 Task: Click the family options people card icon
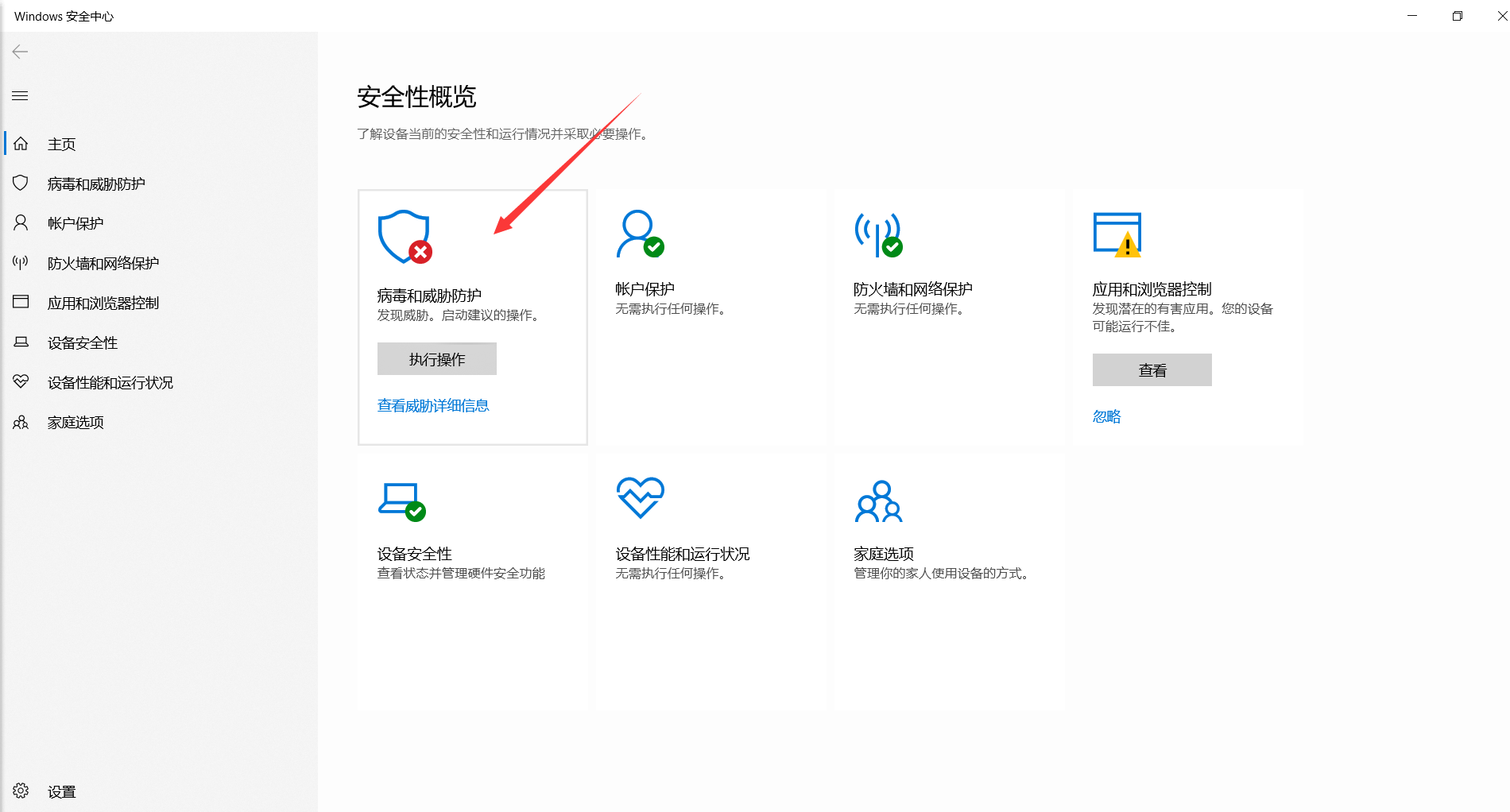coord(878,501)
